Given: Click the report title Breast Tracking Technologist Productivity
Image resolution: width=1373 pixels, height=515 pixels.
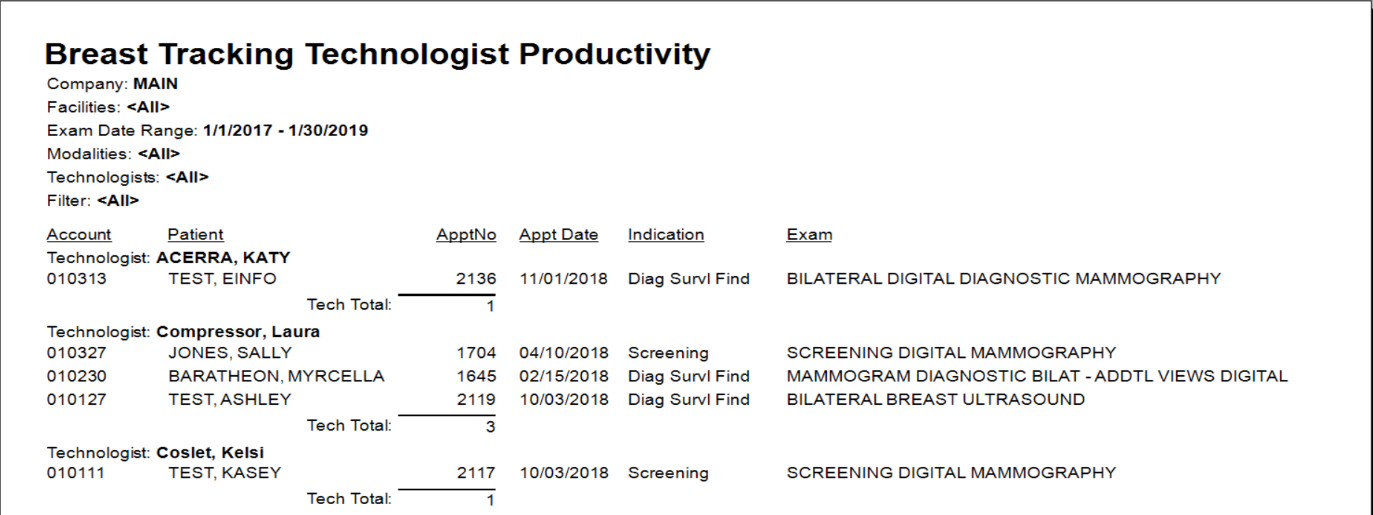Looking at the screenshot, I should tap(378, 54).
